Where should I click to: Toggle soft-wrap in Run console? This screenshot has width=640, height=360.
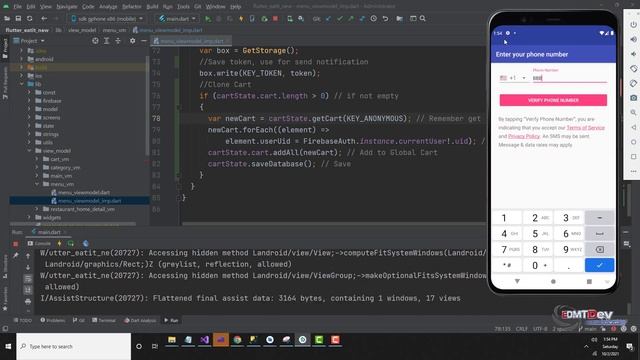pos(28,279)
